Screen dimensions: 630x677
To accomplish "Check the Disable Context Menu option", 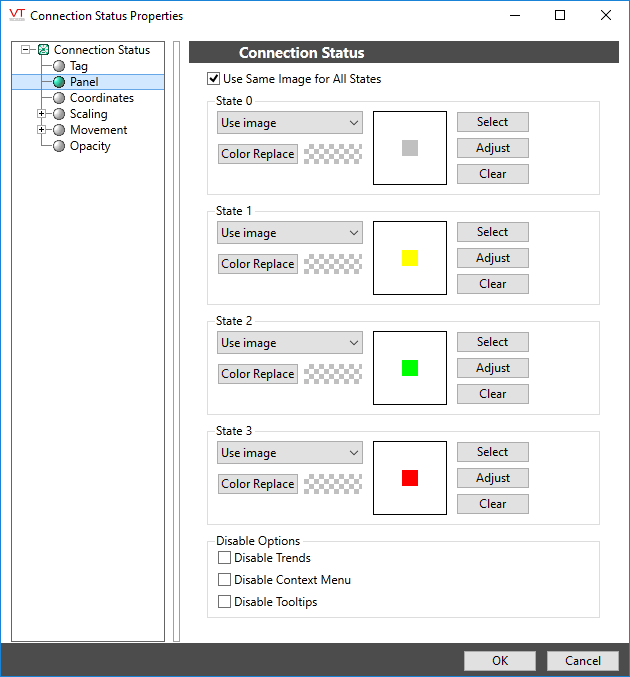I will (x=224, y=580).
